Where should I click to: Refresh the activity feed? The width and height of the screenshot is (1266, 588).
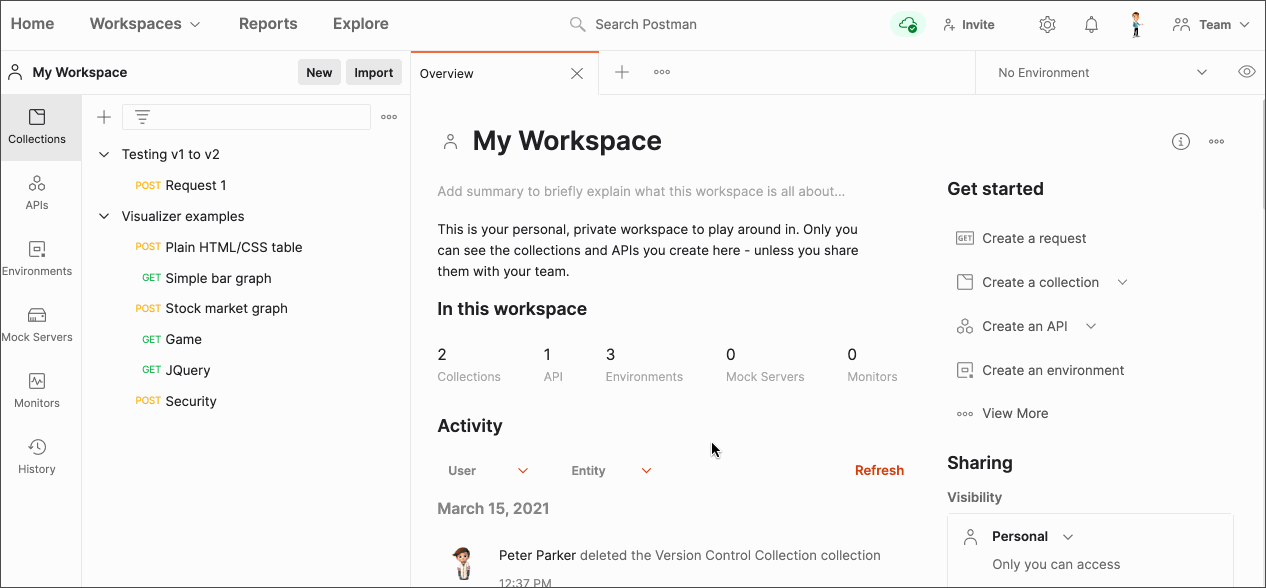coord(879,470)
